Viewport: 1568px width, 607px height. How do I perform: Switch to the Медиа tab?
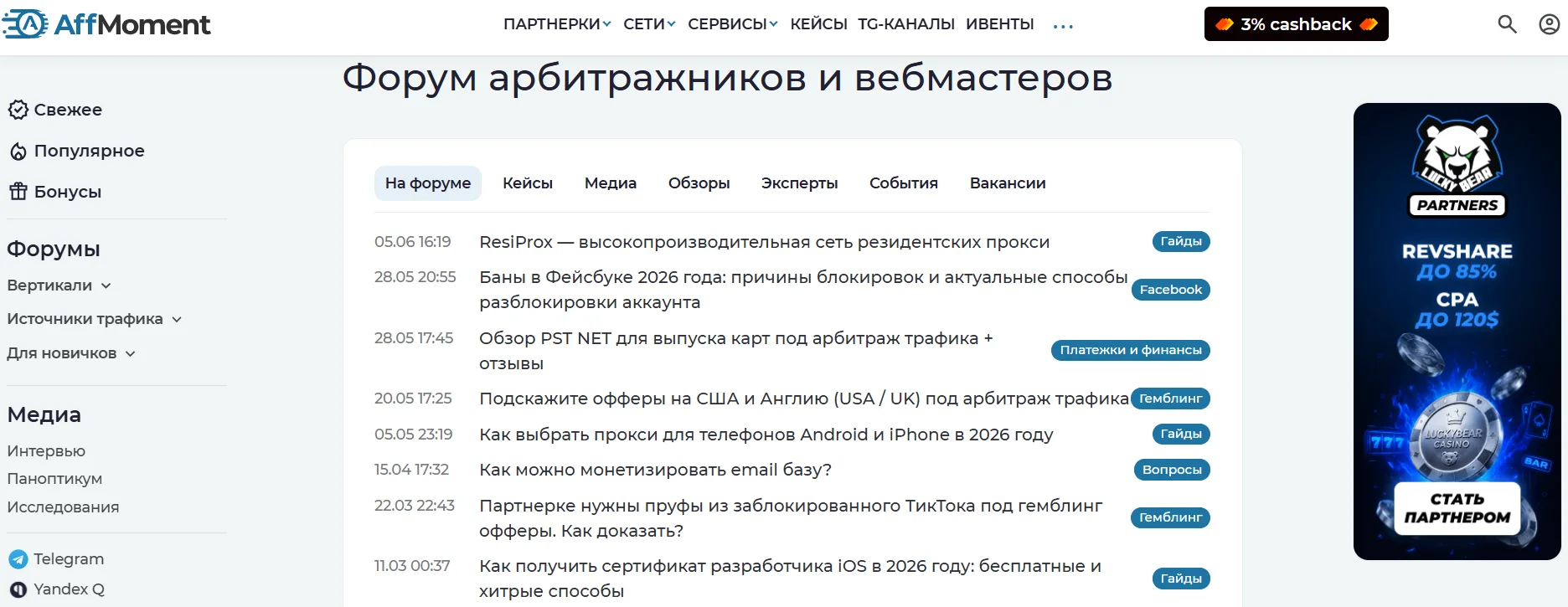coord(611,183)
